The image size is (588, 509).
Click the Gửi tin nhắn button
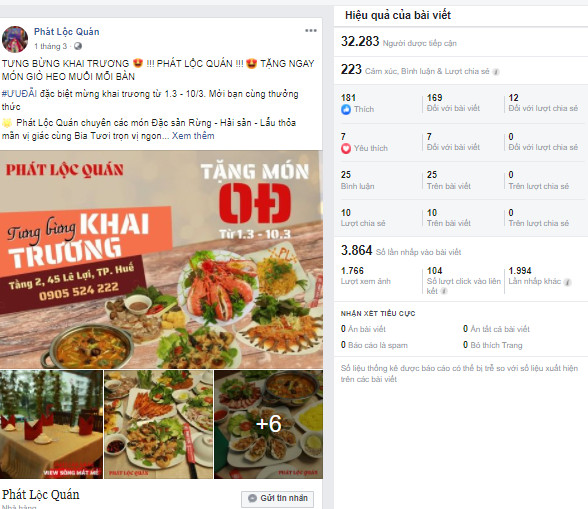tap(278, 498)
